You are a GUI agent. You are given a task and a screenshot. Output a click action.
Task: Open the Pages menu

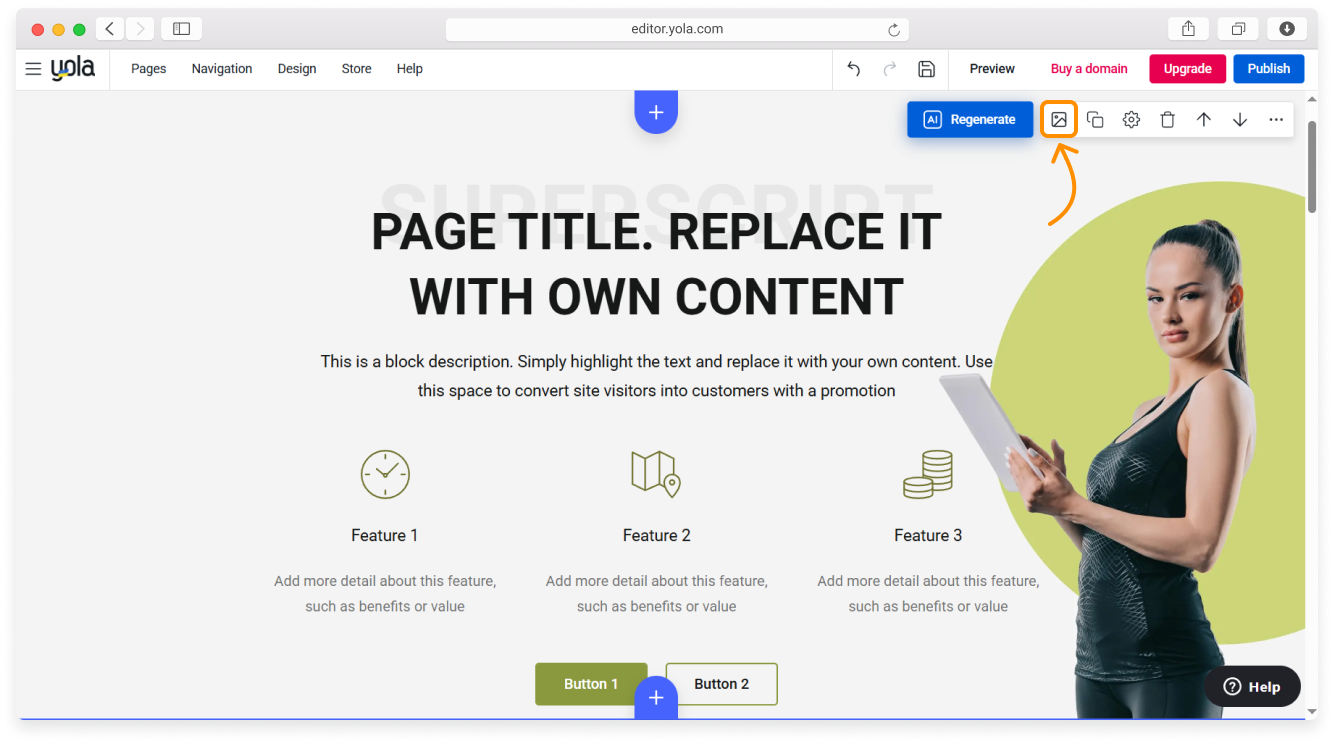click(148, 69)
